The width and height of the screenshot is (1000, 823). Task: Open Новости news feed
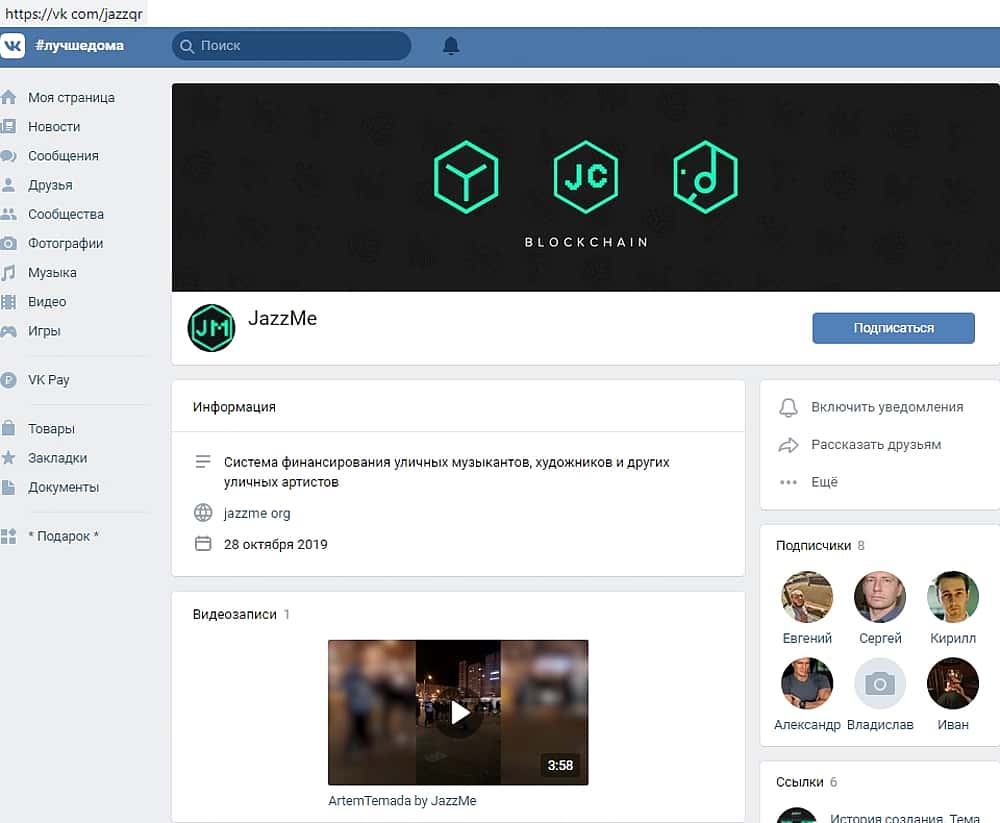point(54,127)
